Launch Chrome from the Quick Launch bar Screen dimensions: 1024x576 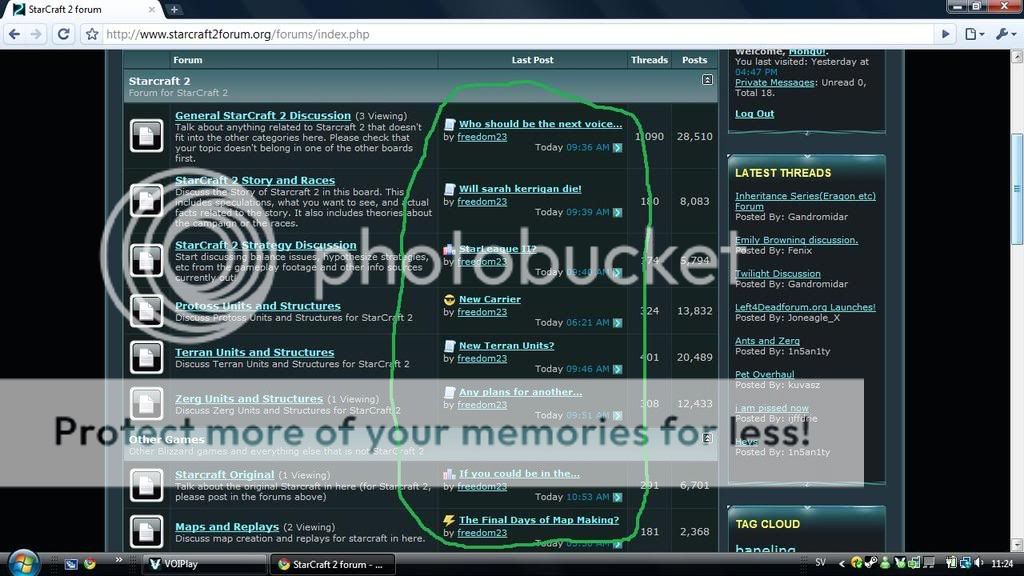90,564
